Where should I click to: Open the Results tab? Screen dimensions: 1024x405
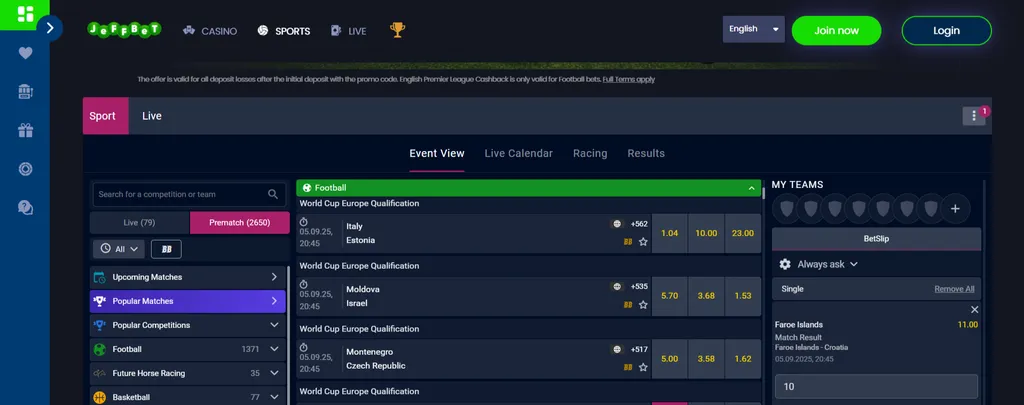[x=646, y=154]
